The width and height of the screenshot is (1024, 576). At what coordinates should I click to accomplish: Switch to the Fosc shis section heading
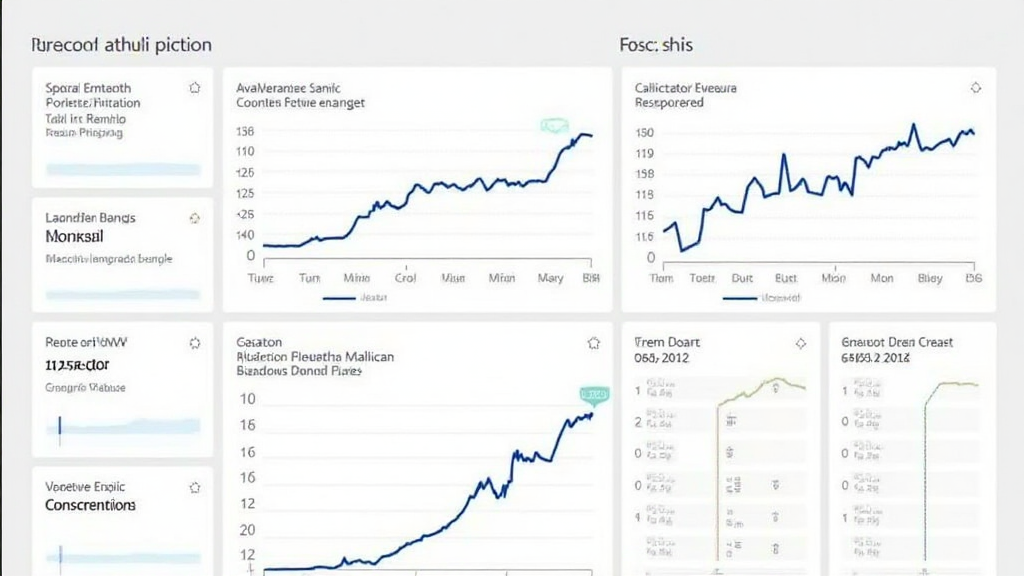(656, 45)
